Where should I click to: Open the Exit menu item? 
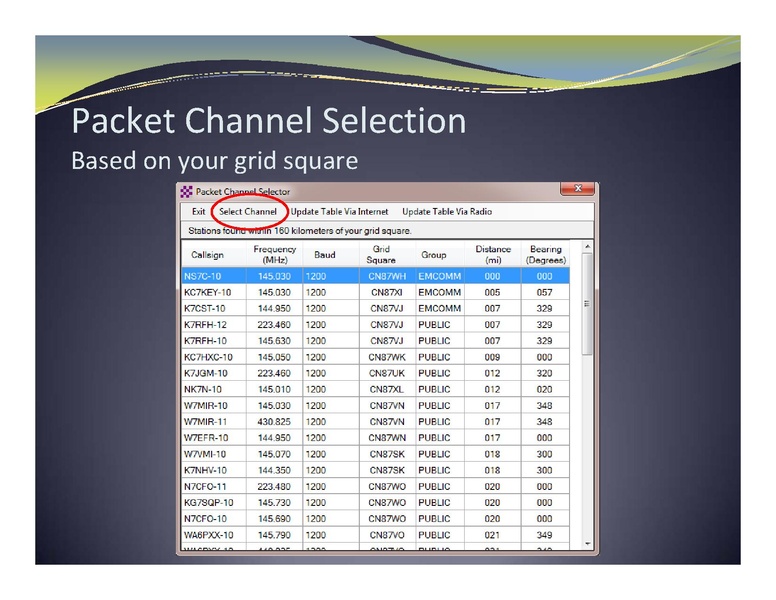(198, 212)
